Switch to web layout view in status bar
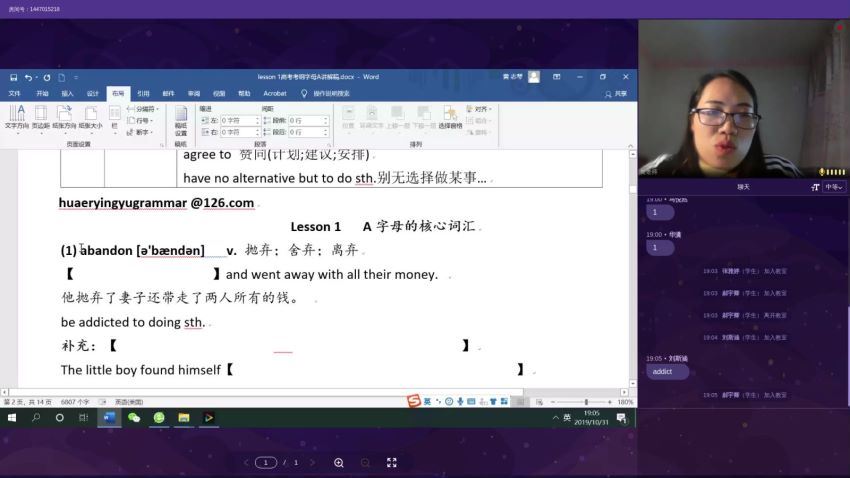The image size is (850, 478). 539,402
